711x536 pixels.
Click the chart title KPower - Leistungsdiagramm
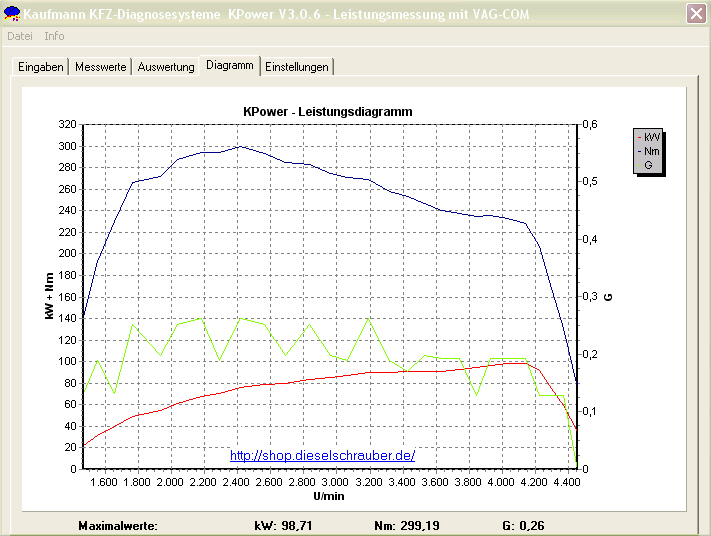click(x=328, y=111)
